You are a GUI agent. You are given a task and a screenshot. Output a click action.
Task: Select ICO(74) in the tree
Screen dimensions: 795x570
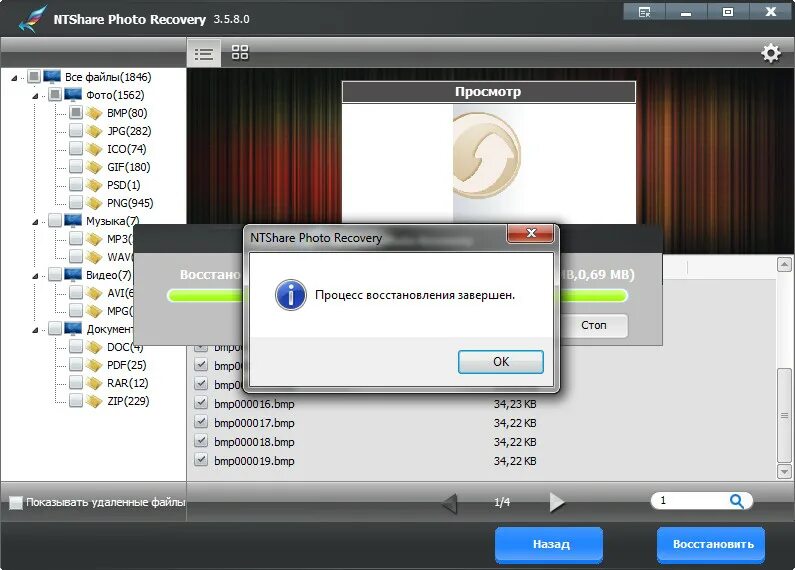point(127,149)
